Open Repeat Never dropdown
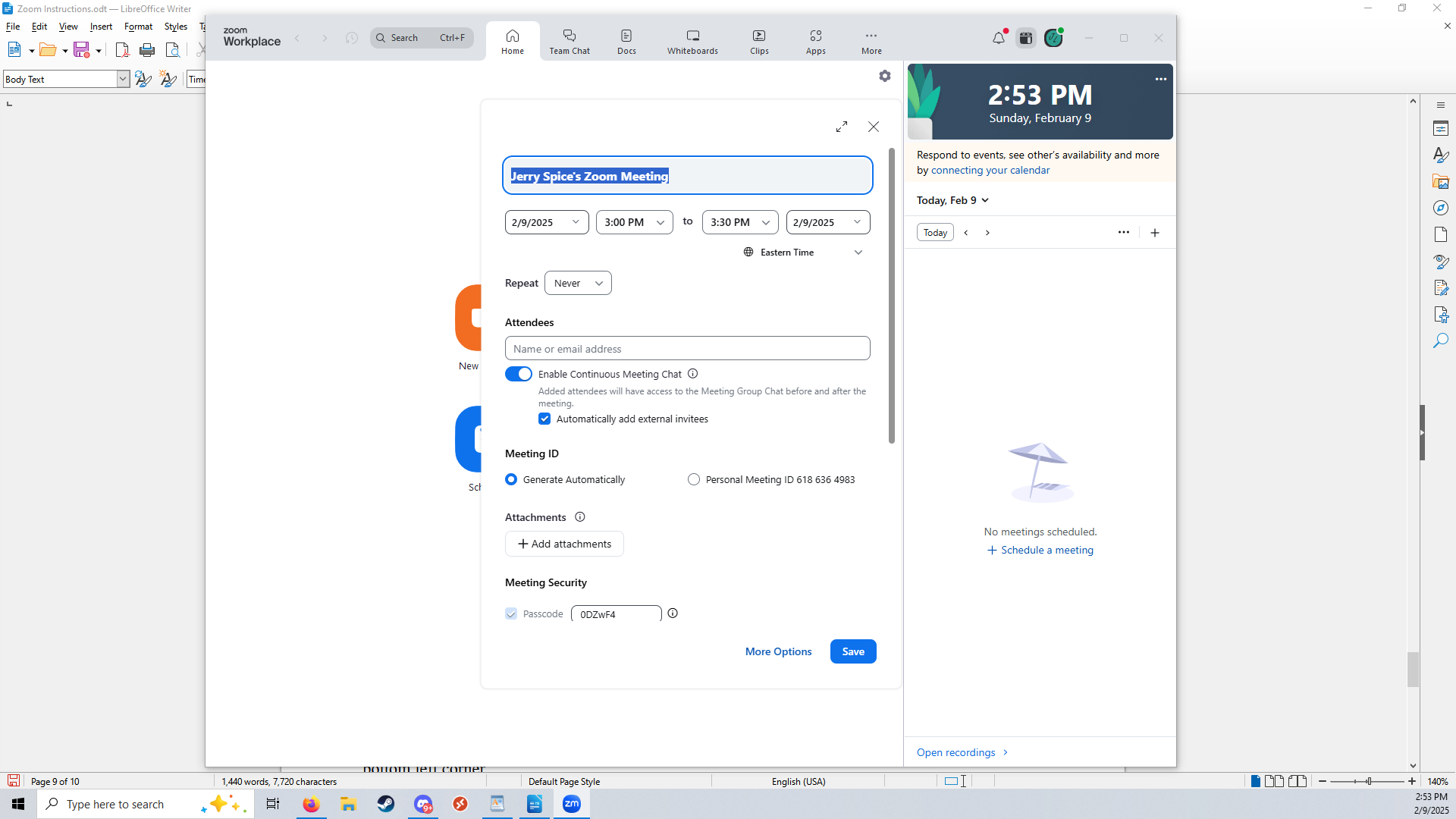 point(578,283)
